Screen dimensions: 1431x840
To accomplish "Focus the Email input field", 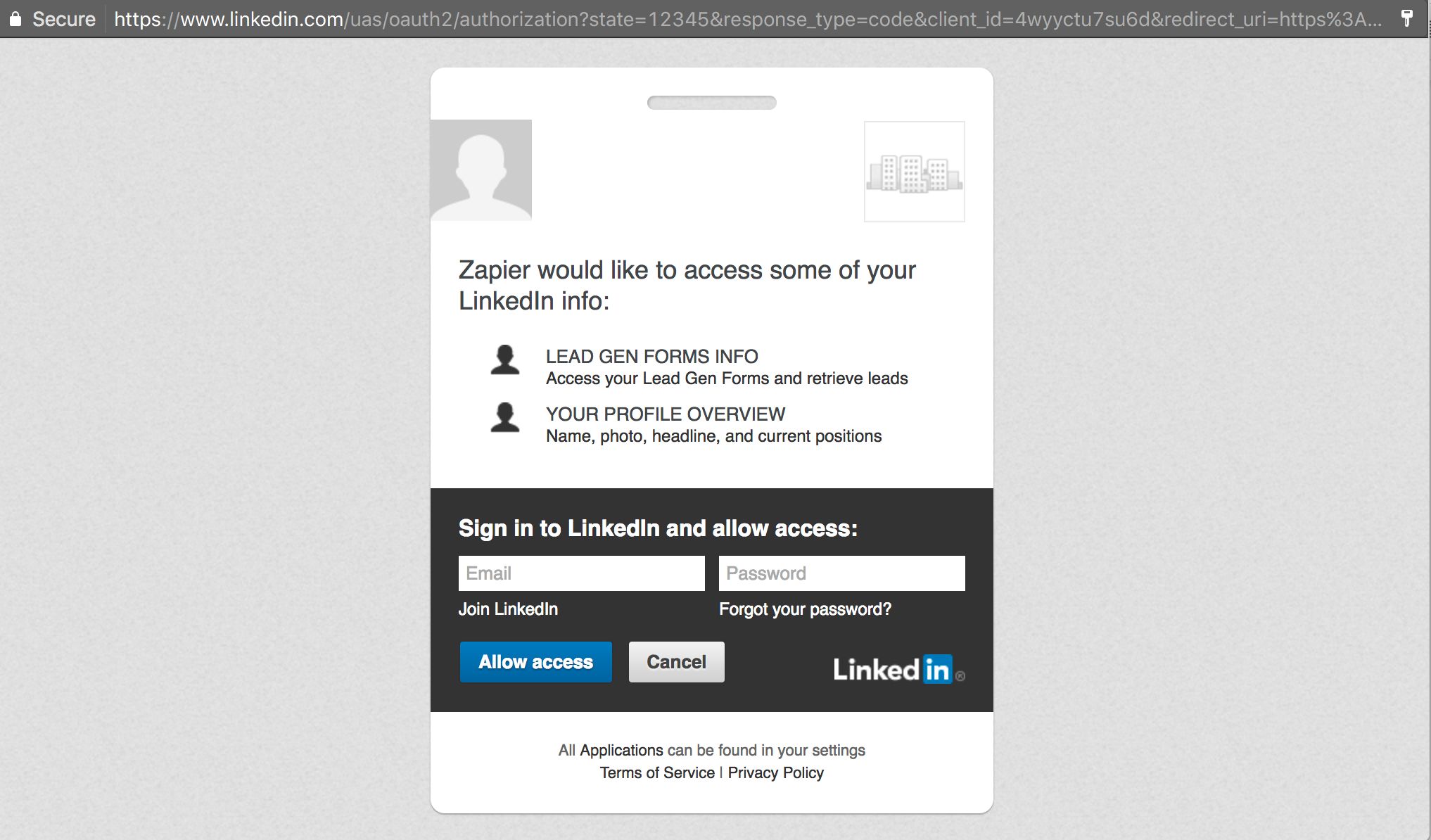I will point(581,573).
